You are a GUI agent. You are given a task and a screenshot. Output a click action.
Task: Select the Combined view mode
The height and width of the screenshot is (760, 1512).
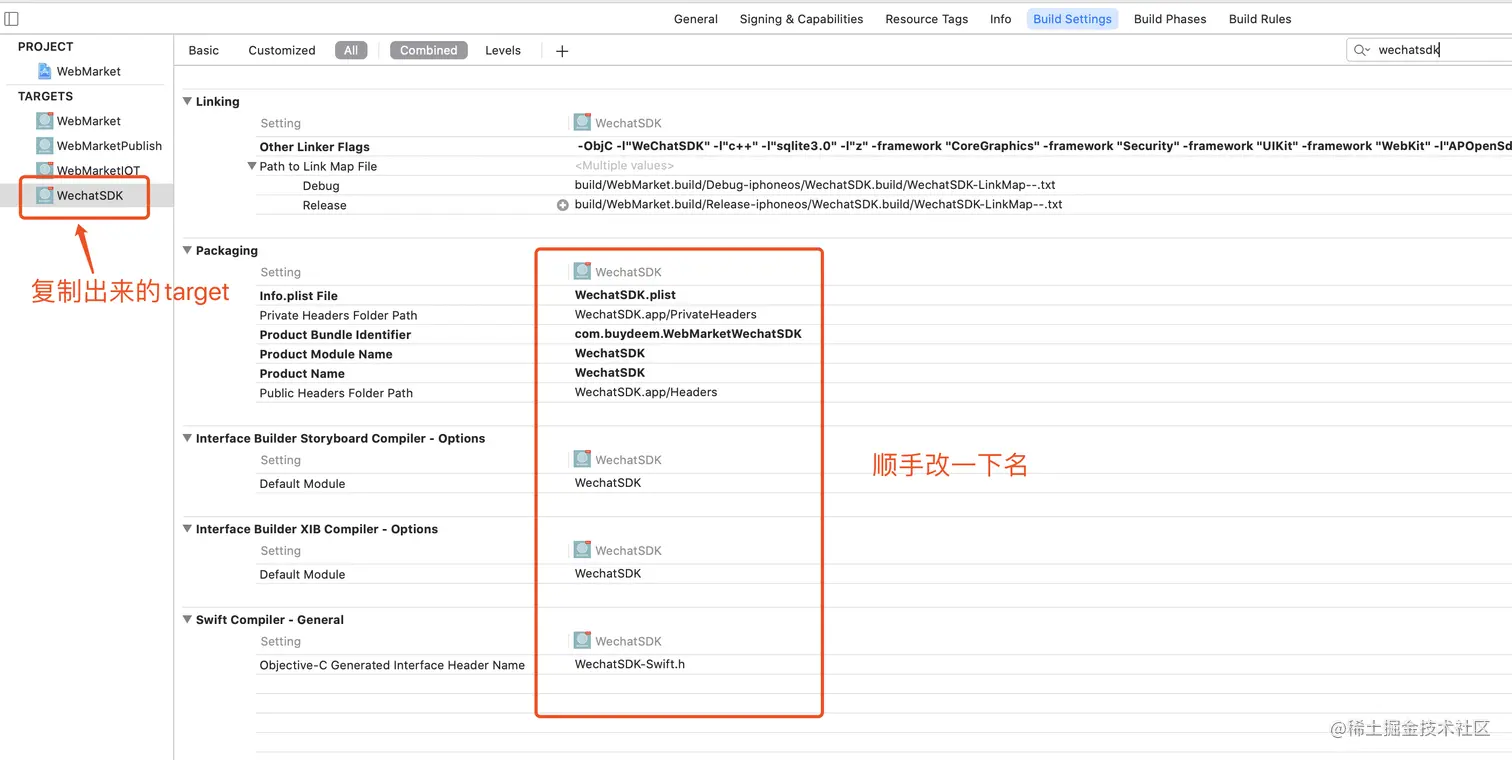(429, 50)
